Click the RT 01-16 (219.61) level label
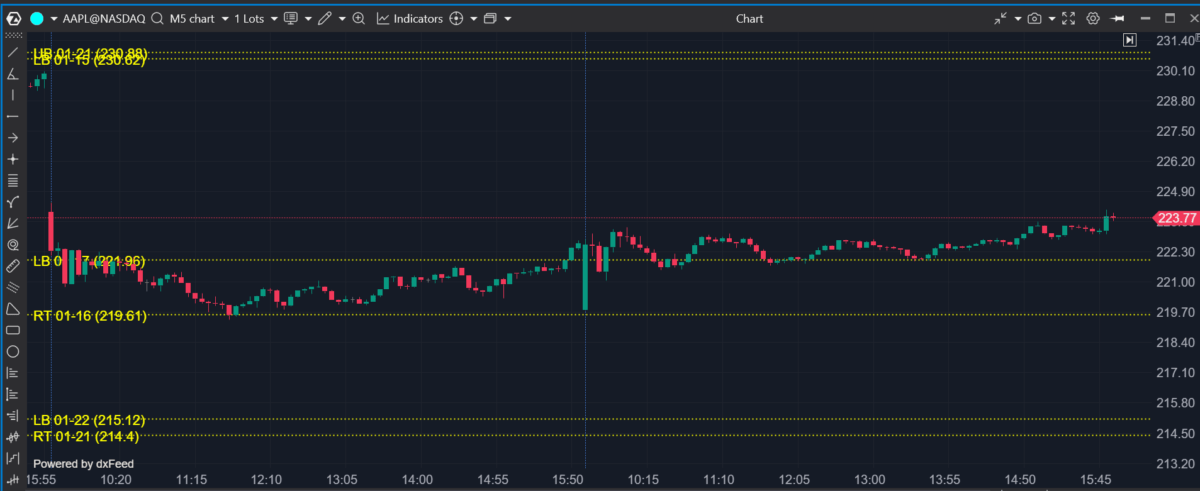The width and height of the screenshot is (1200, 491). (90, 315)
